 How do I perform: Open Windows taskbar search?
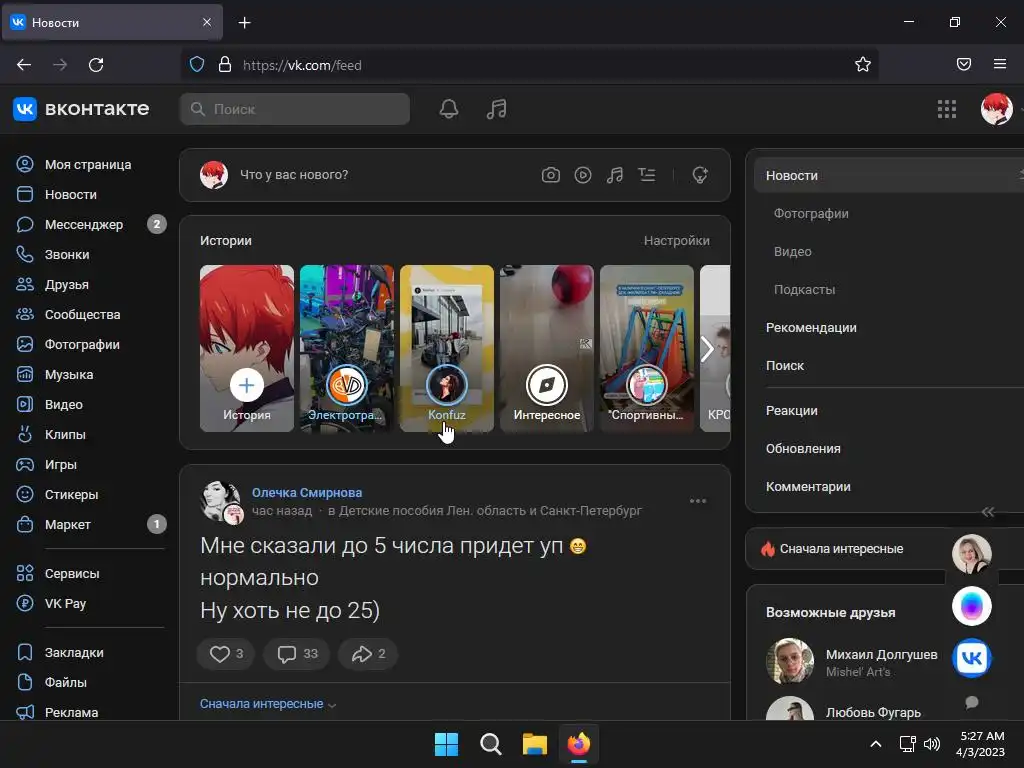(490, 744)
